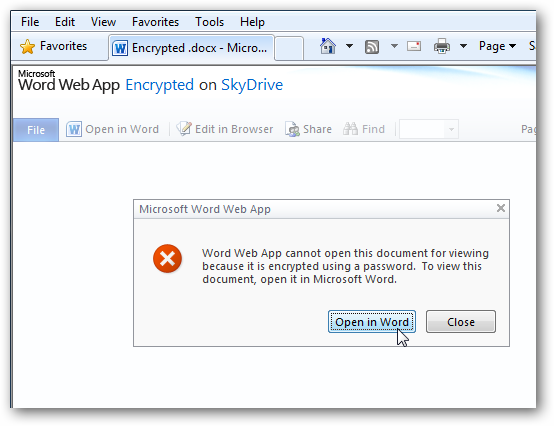This screenshot has height=426, width=554.
Task: Open the blue File tab
Action: click(36, 130)
